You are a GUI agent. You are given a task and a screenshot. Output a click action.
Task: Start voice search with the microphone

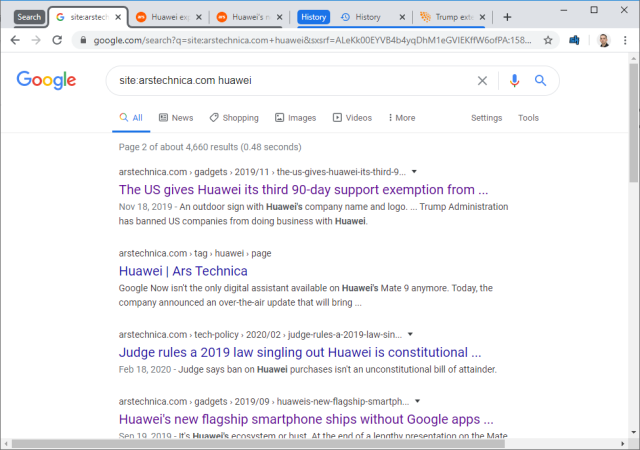(x=514, y=80)
